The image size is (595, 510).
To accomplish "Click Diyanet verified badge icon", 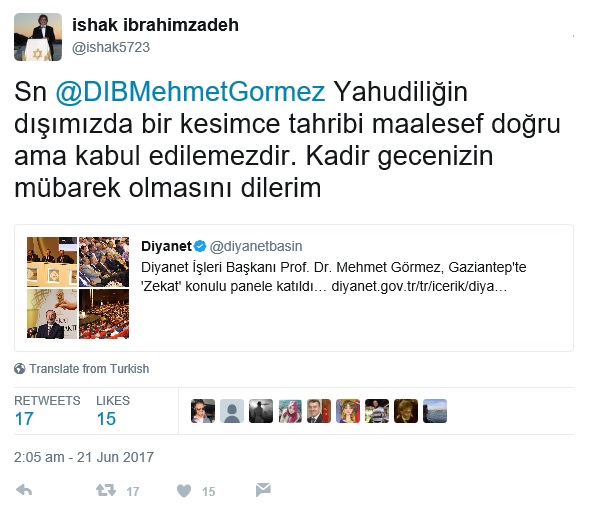I will tap(200, 246).
